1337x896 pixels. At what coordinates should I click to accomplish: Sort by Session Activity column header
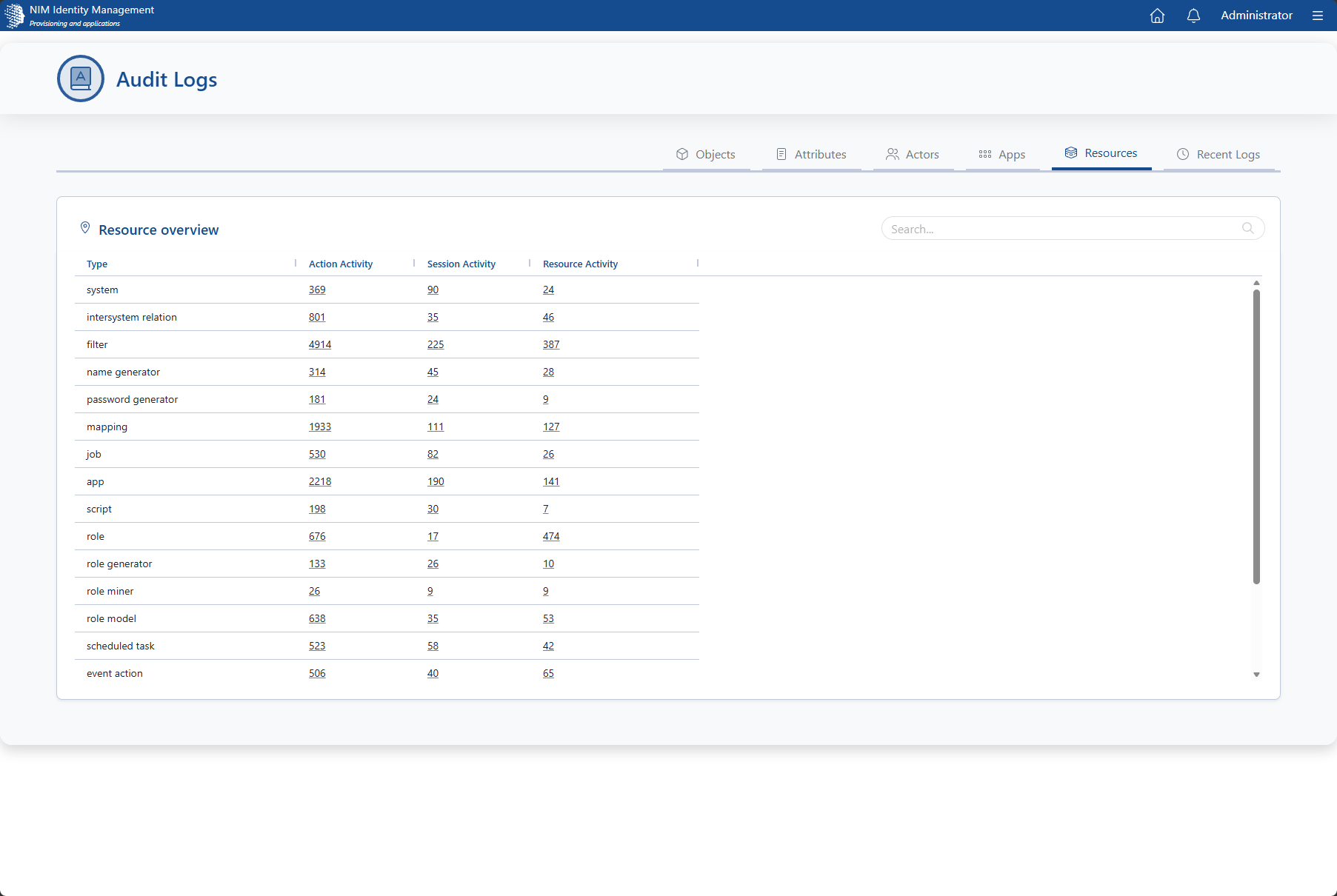click(x=461, y=264)
